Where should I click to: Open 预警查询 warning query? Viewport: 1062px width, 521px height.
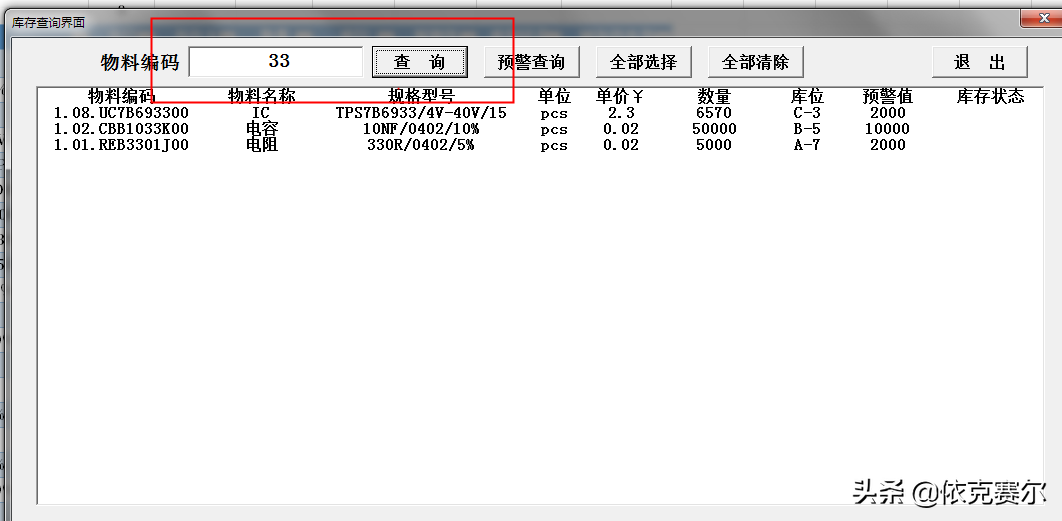531,62
